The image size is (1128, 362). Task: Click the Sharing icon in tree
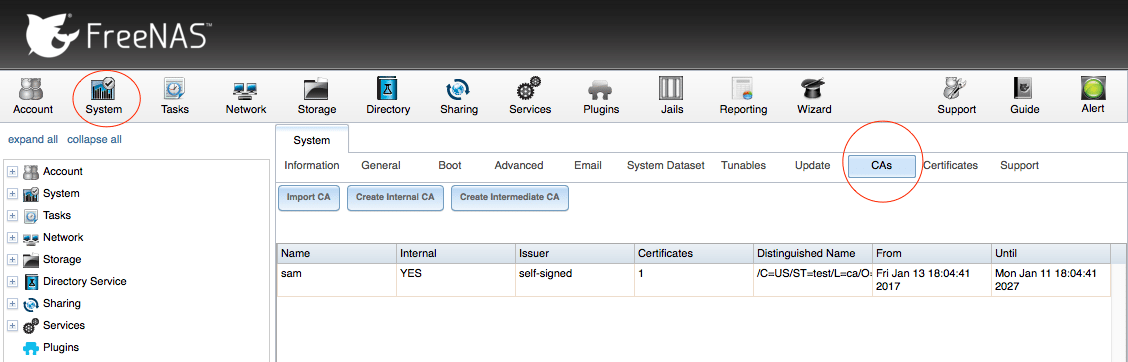pyautogui.click(x=31, y=304)
